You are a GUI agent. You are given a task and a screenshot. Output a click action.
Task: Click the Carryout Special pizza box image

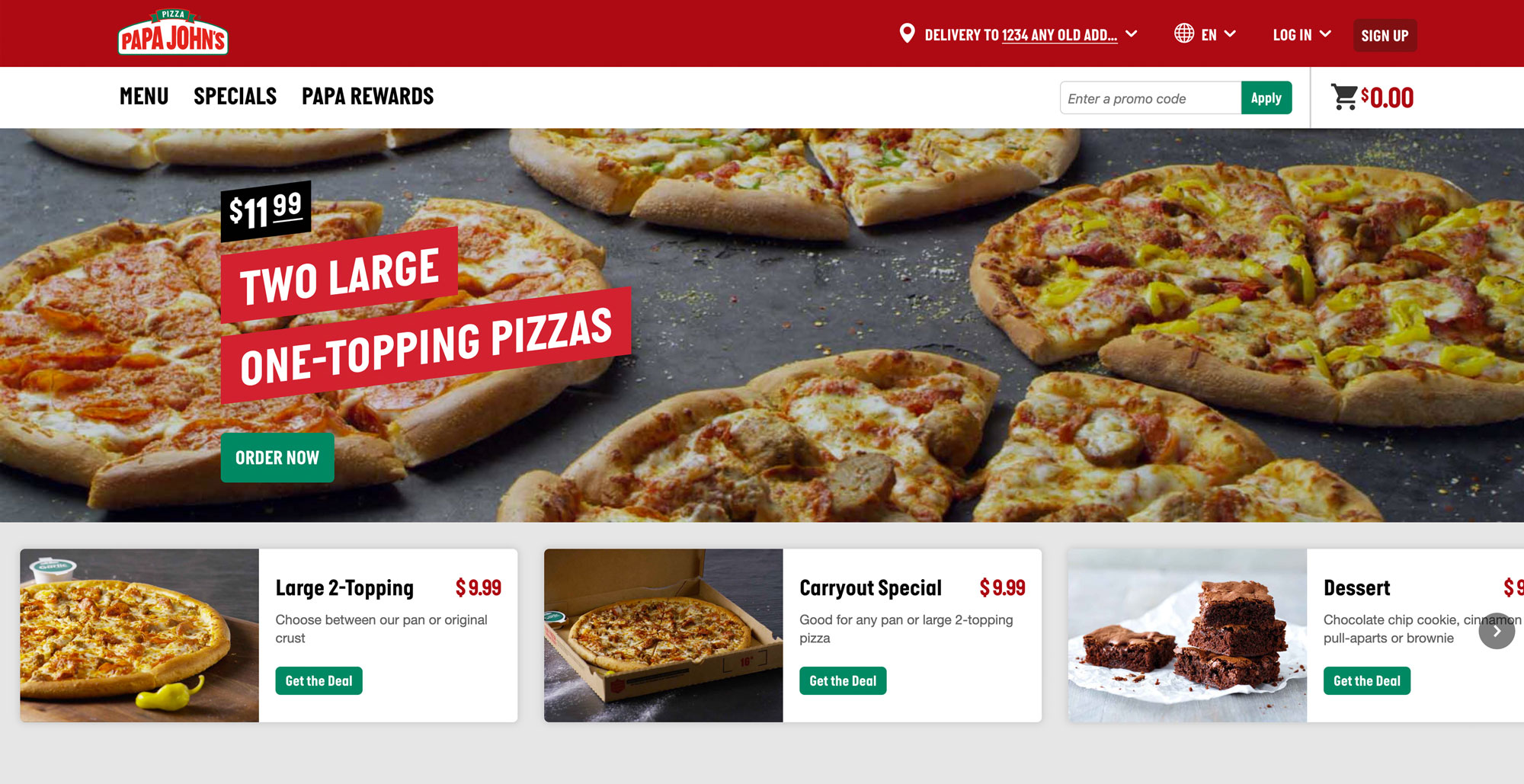(x=663, y=635)
